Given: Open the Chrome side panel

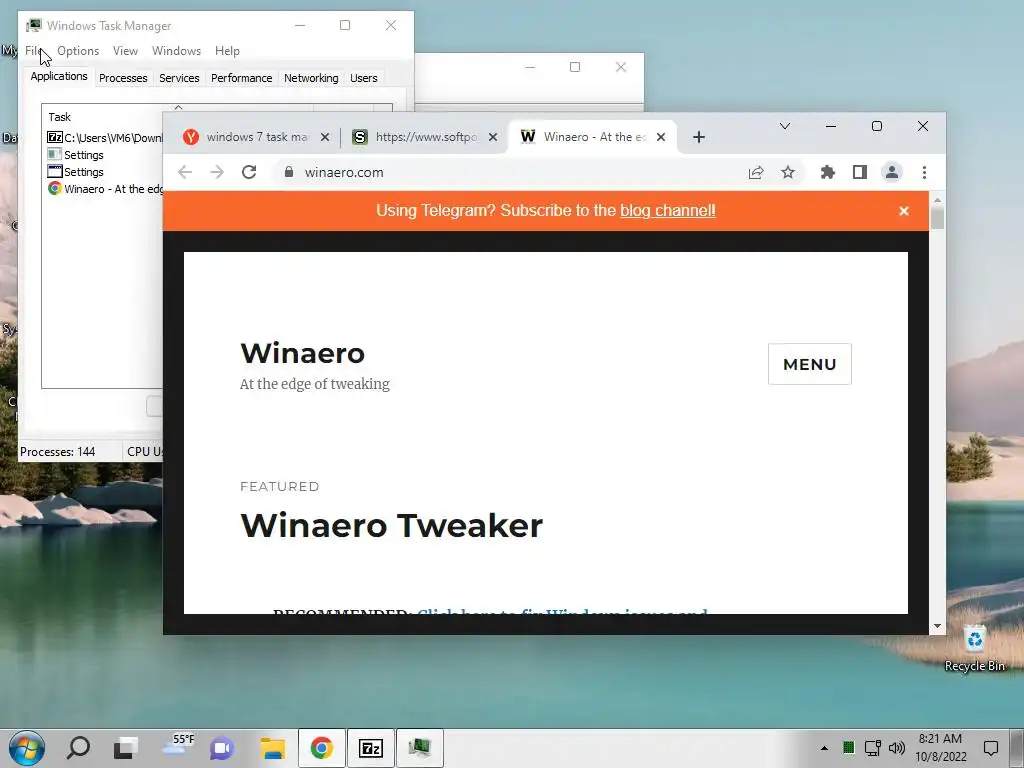Looking at the screenshot, I should pos(859,172).
